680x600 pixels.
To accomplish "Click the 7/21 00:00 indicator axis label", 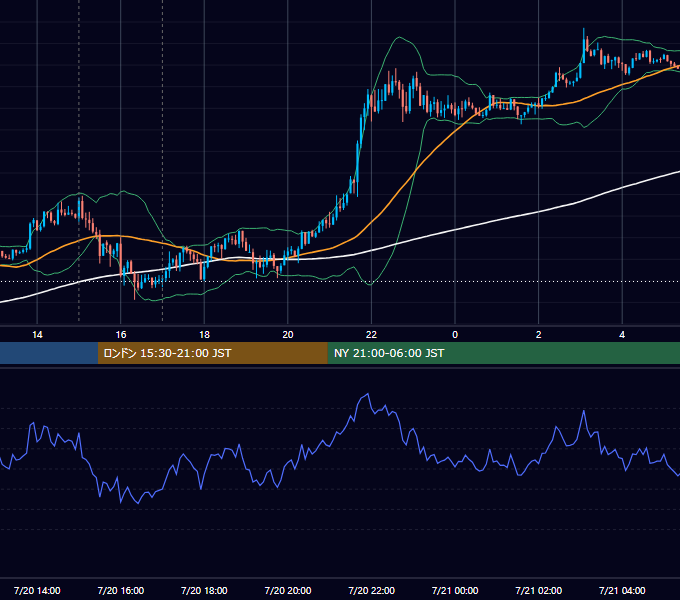I will 455,590.
